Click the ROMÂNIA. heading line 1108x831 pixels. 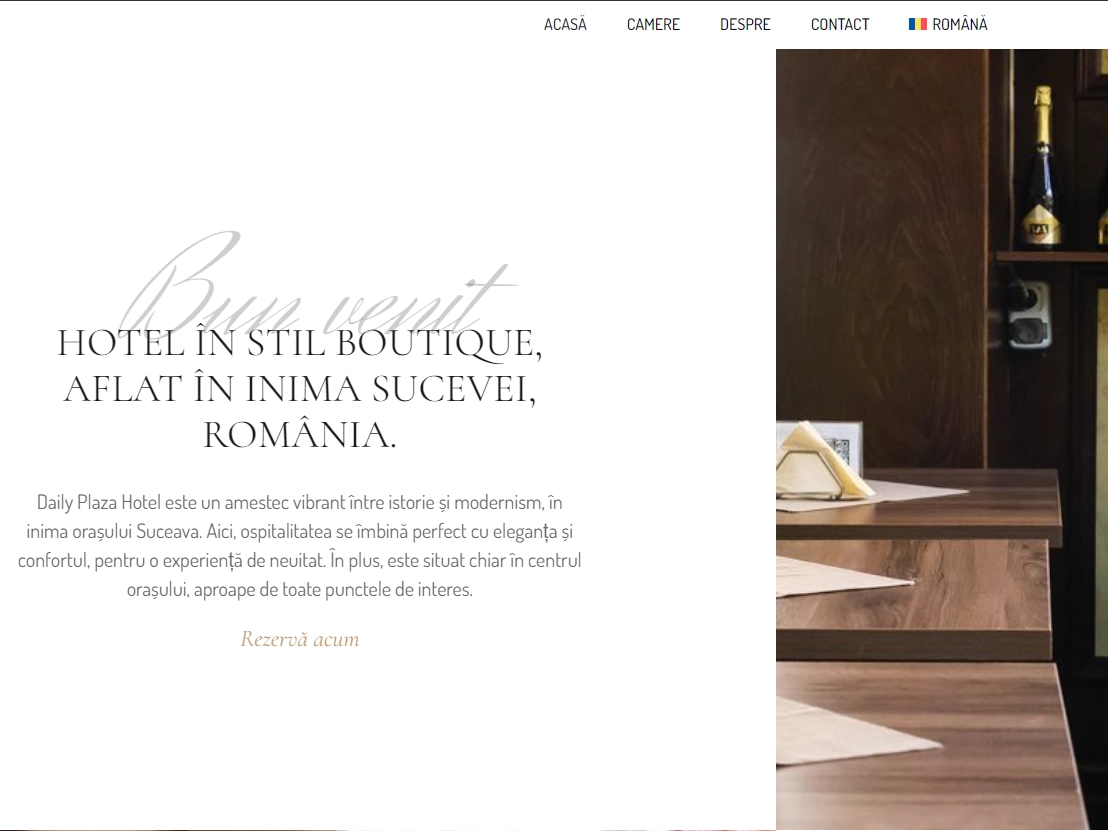[300, 434]
